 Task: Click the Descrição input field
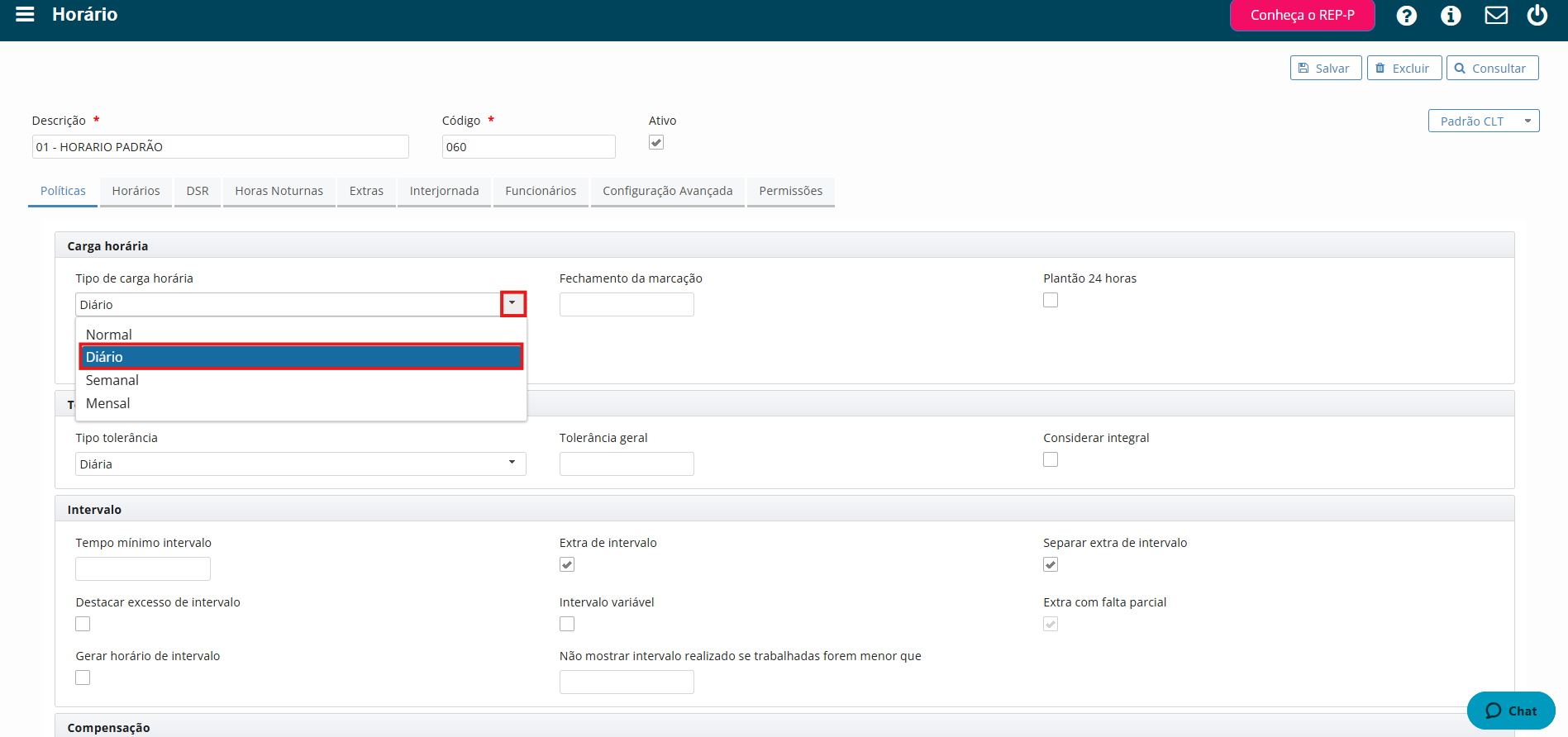point(221,146)
